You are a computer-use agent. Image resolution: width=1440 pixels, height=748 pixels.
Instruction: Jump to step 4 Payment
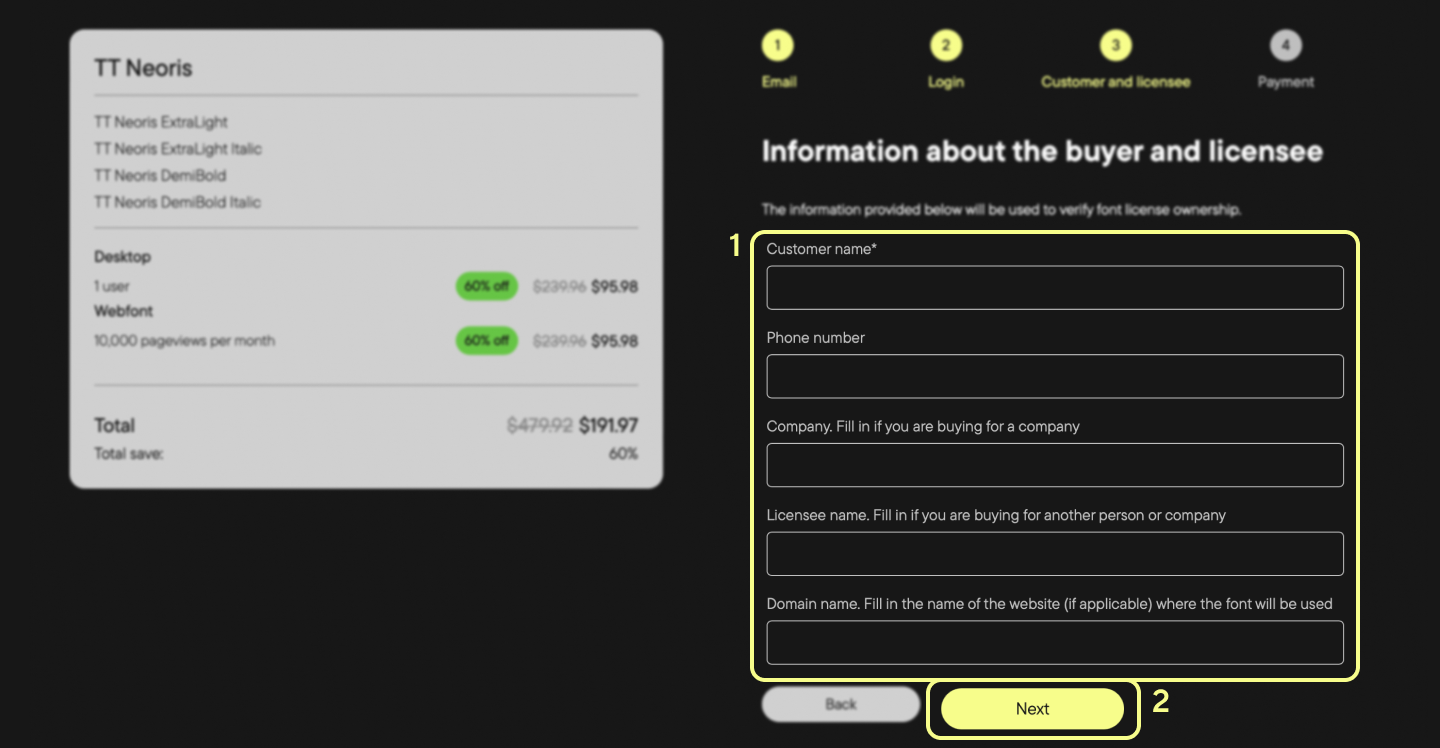point(1286,45)
